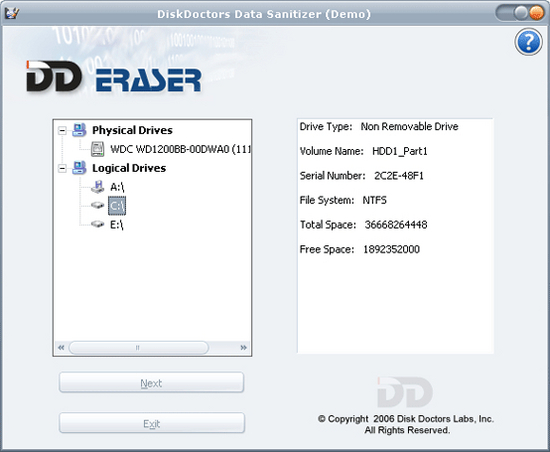This screenshot has width=550, height=452.
Task: Click the Physical Drives label
Action: tap(132, 130)
